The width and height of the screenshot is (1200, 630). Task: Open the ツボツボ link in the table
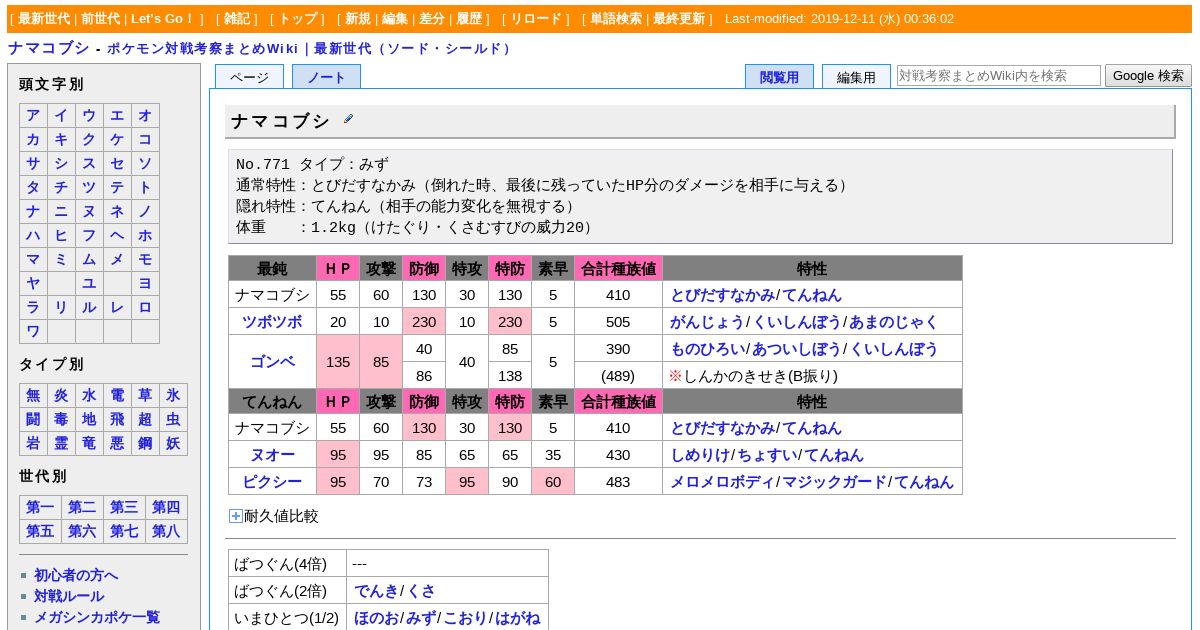(x=272, y=322)
